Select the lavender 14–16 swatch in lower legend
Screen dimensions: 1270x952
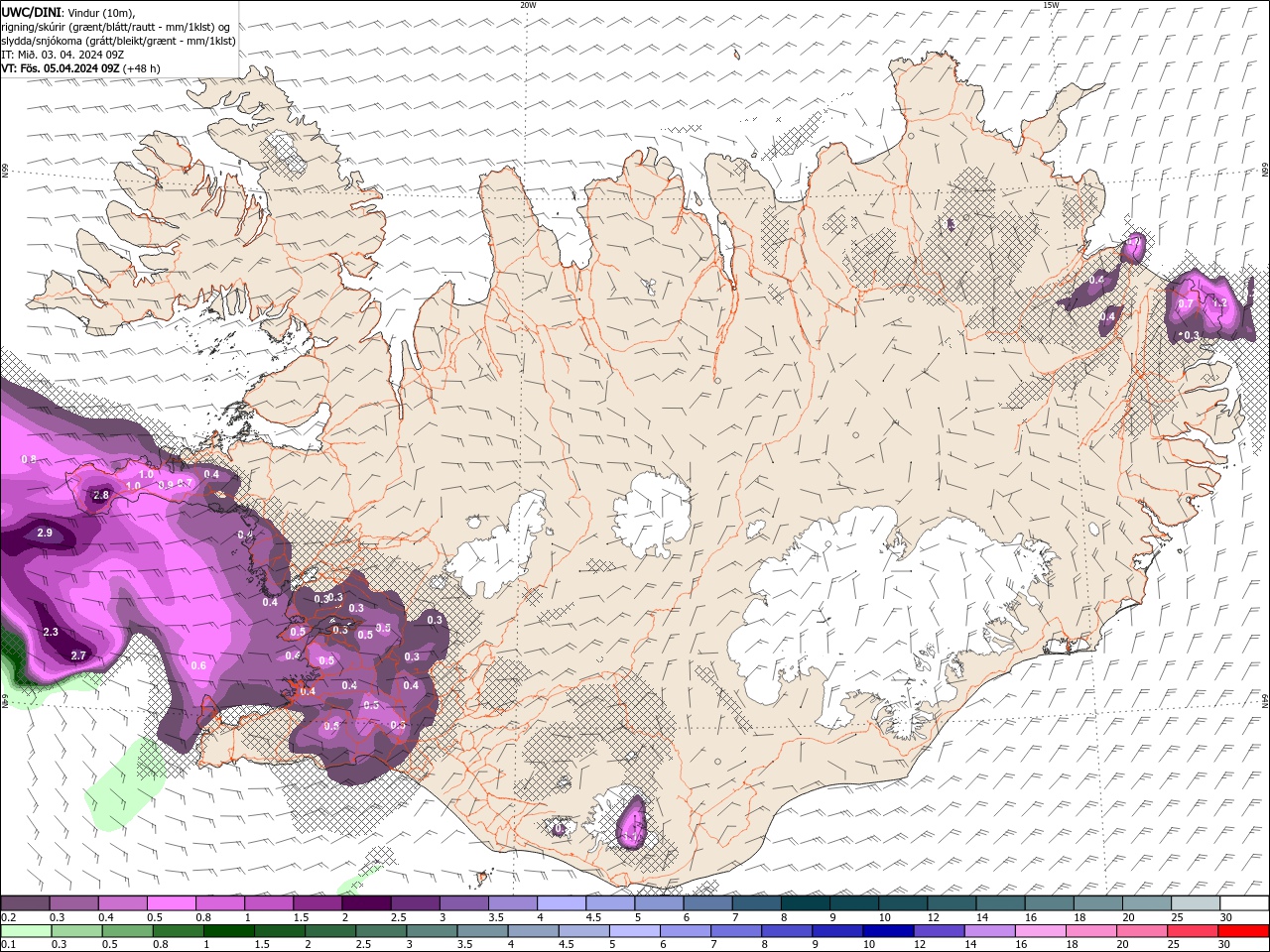(989, 931)
